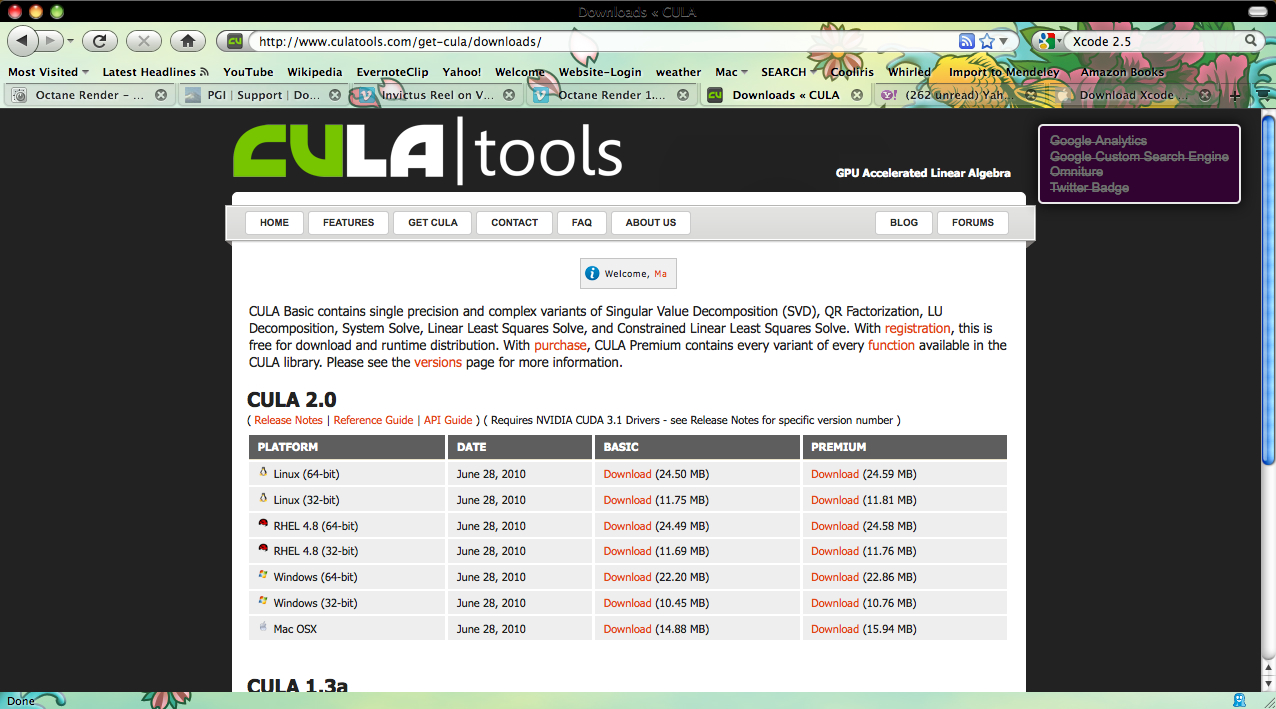This screenshot has width=1276, height=709.
Task: Click the status bar add-on icon
Action: tap(1239, 700)
